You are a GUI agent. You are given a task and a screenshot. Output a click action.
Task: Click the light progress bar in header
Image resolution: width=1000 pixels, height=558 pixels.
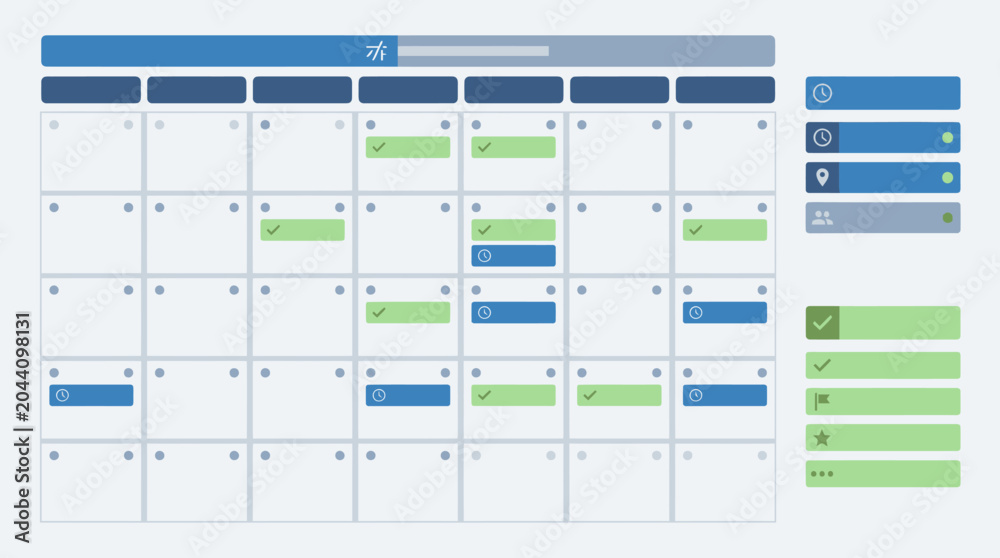(473, 51)
